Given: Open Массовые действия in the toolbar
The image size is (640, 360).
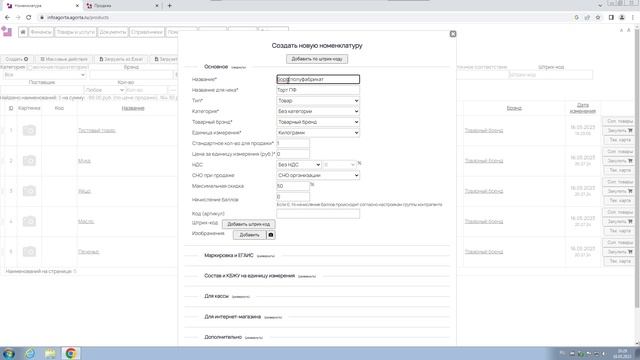Looking at the screenshot, I should pos(64,59).
